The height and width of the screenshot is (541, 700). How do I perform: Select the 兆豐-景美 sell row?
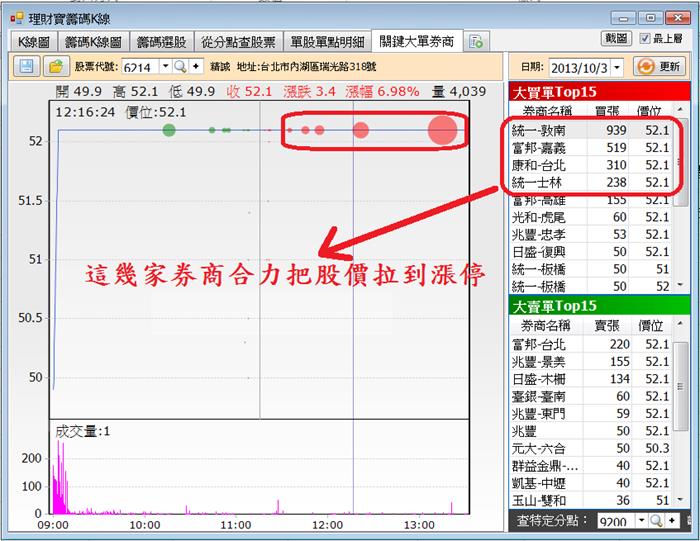(591, 362)
